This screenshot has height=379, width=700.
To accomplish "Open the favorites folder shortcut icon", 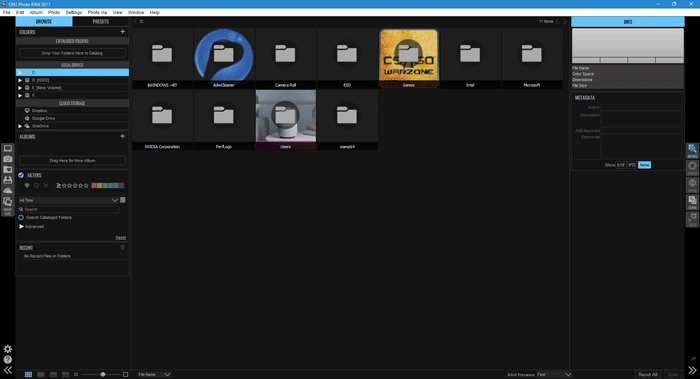I will pos(8,170).
